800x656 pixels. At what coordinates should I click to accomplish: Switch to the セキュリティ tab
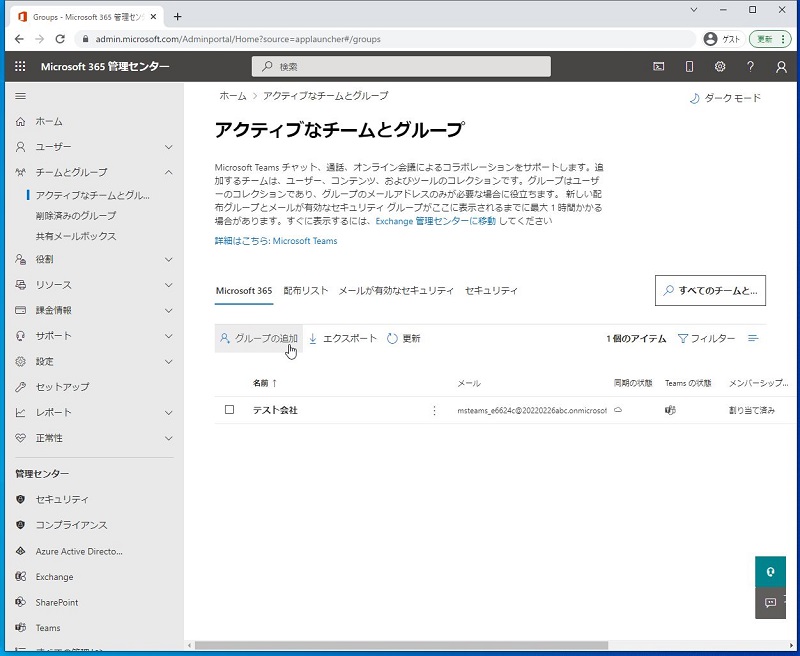(x=491, y=291)
